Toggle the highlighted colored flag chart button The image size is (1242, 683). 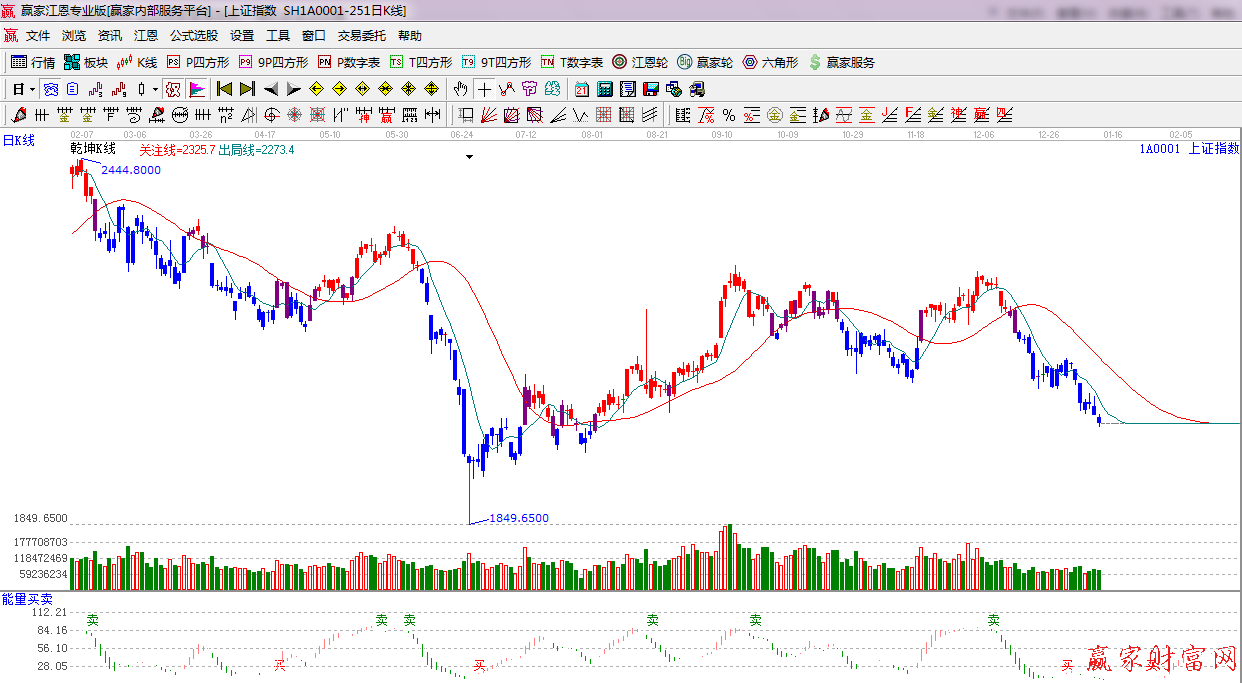197,89
